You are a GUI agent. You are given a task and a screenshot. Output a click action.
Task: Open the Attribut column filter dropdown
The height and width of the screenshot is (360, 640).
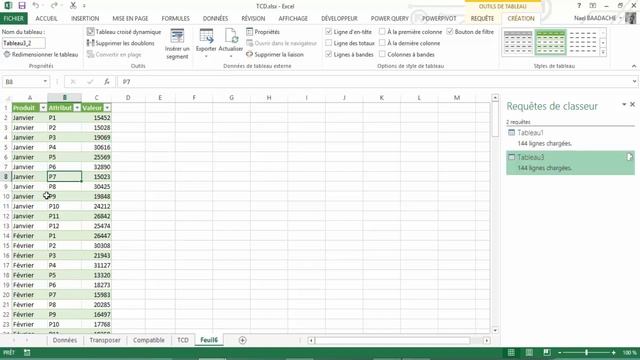coord(77,108)
